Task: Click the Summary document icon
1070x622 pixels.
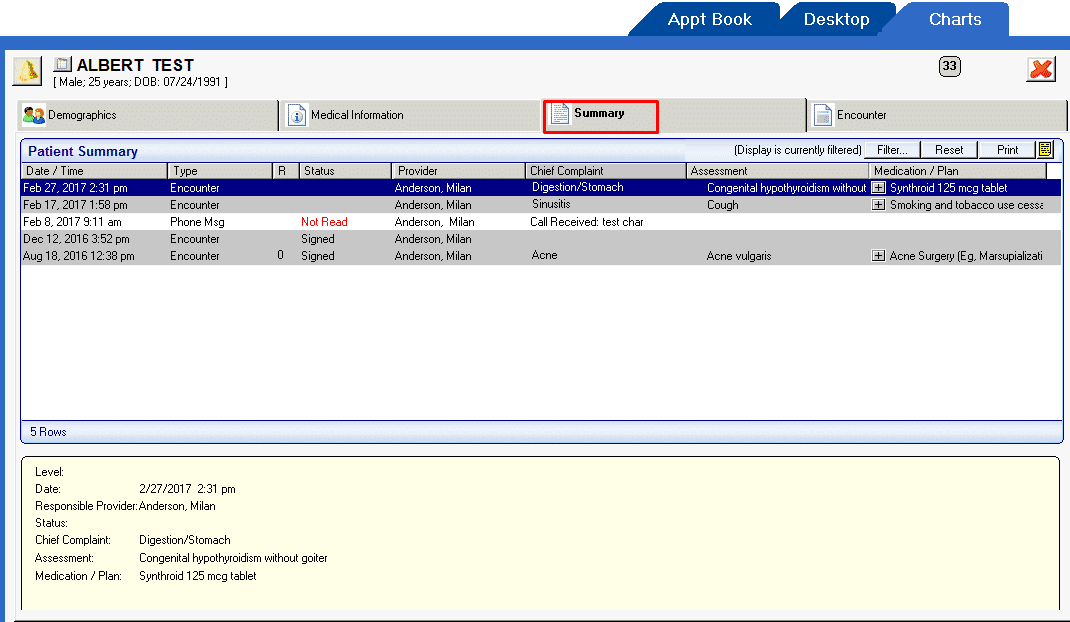Action: (558, 116)
